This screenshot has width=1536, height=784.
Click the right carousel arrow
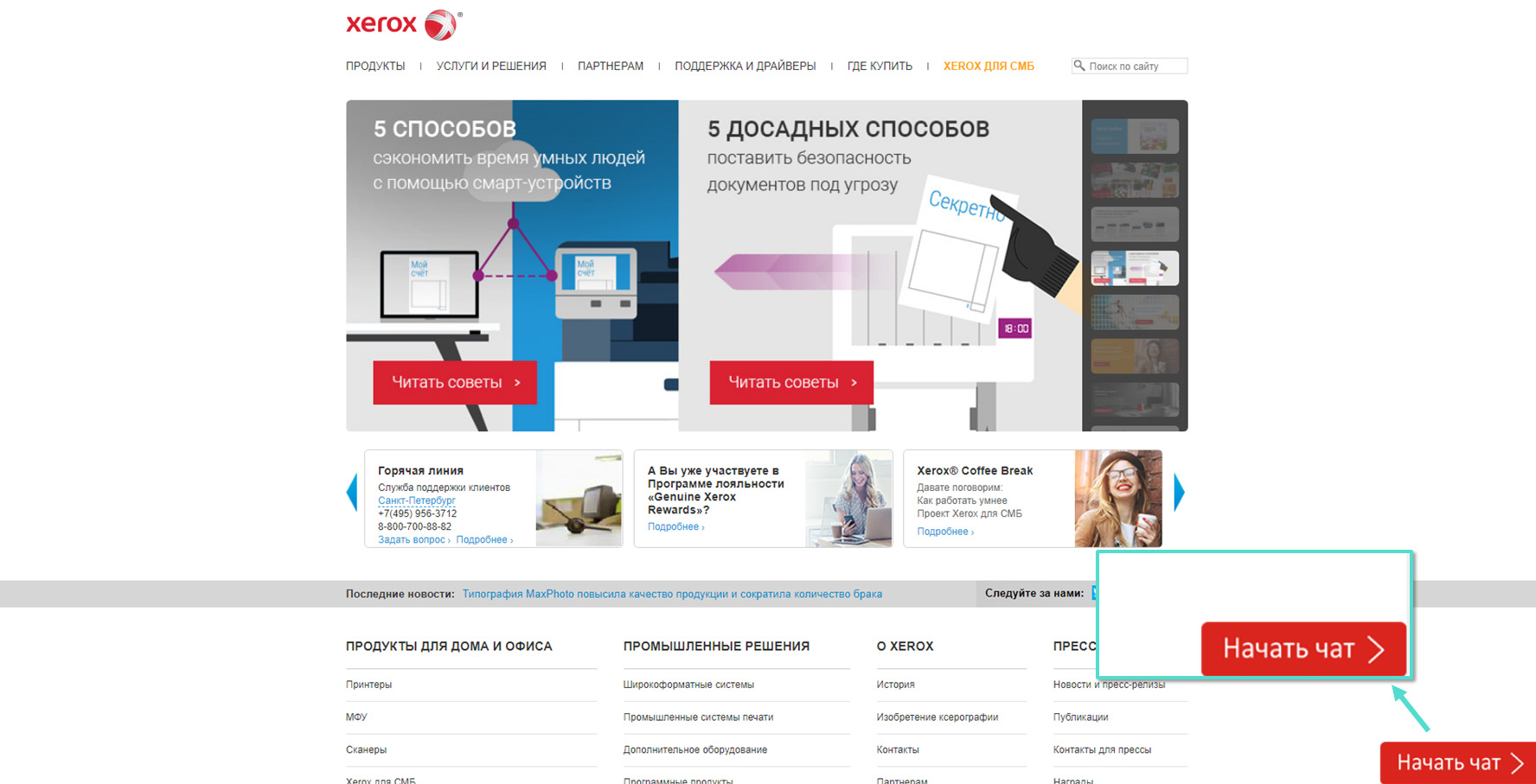coord(1179,493)
